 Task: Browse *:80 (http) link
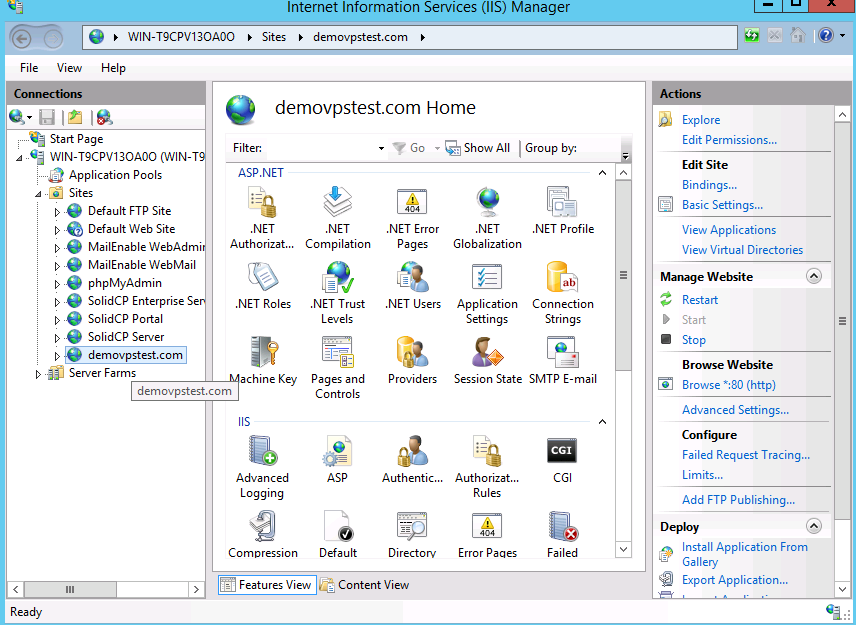pos(729,385)
